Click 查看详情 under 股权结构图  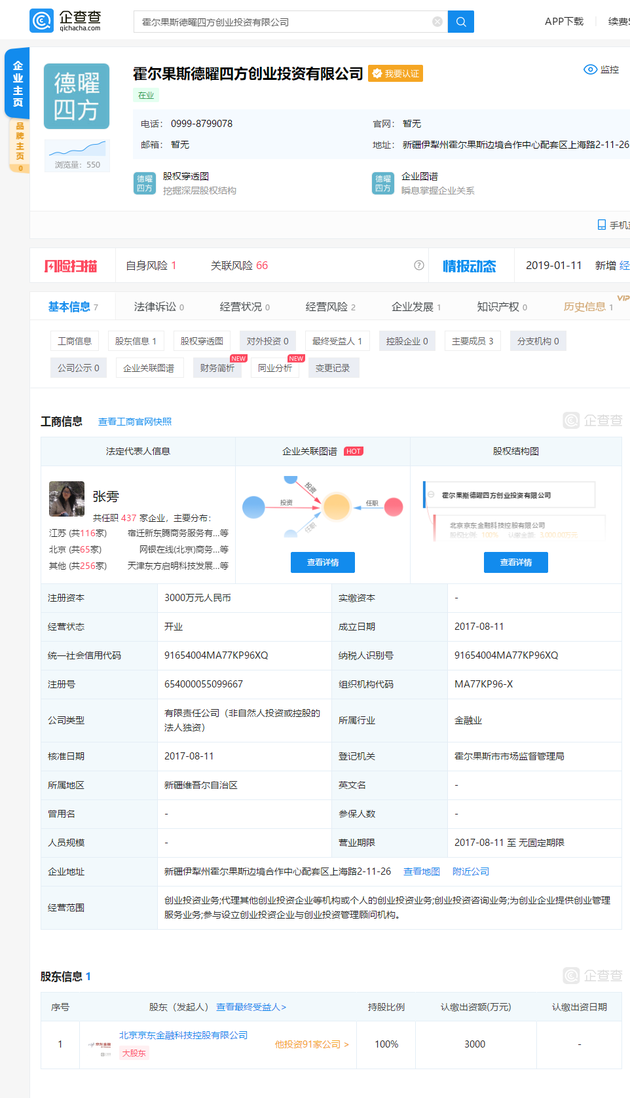click(515, 562)
